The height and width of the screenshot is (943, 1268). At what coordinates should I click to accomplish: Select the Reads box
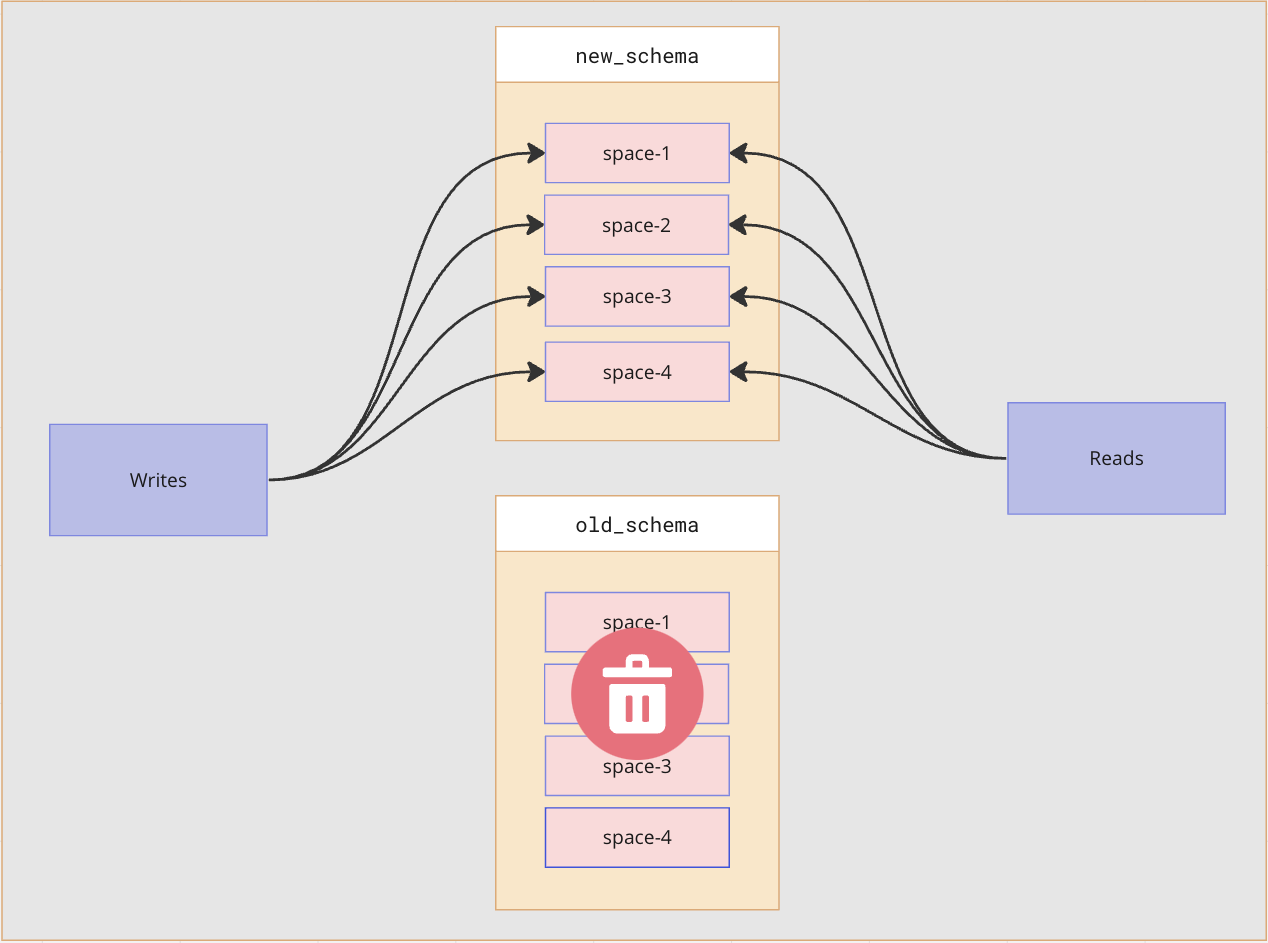pyautogui.click(x=1116, y=458)
